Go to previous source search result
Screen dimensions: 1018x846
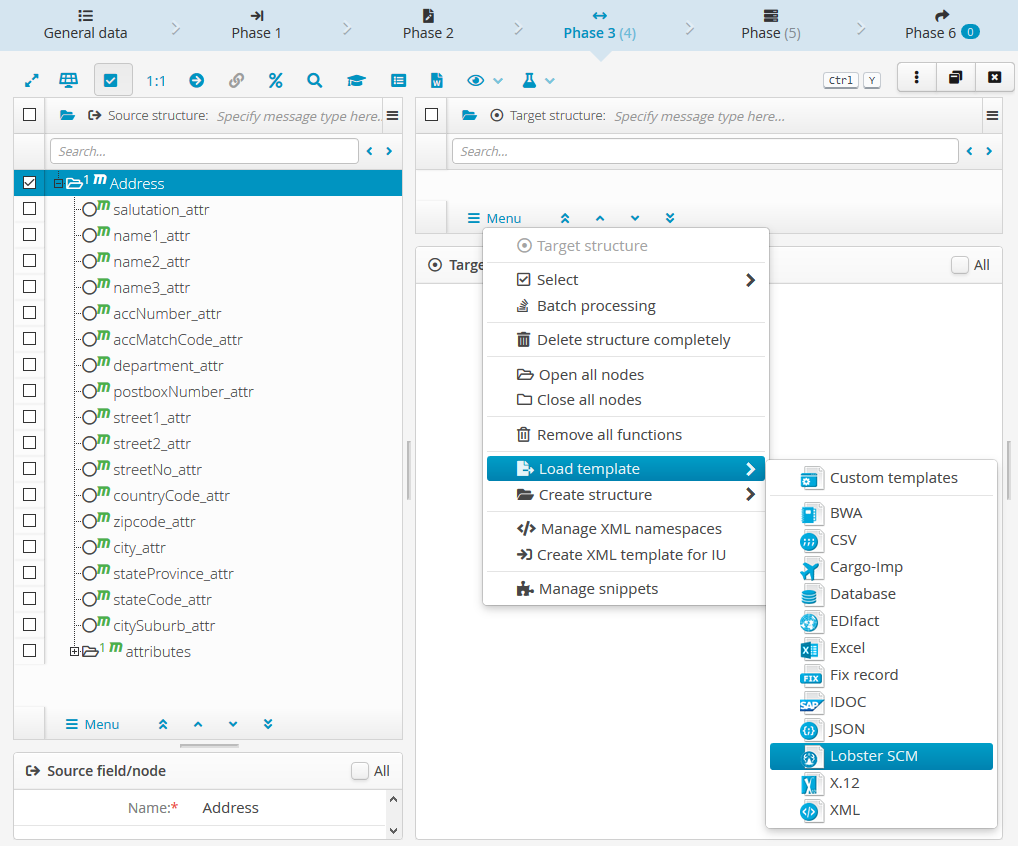pos(370,151)
